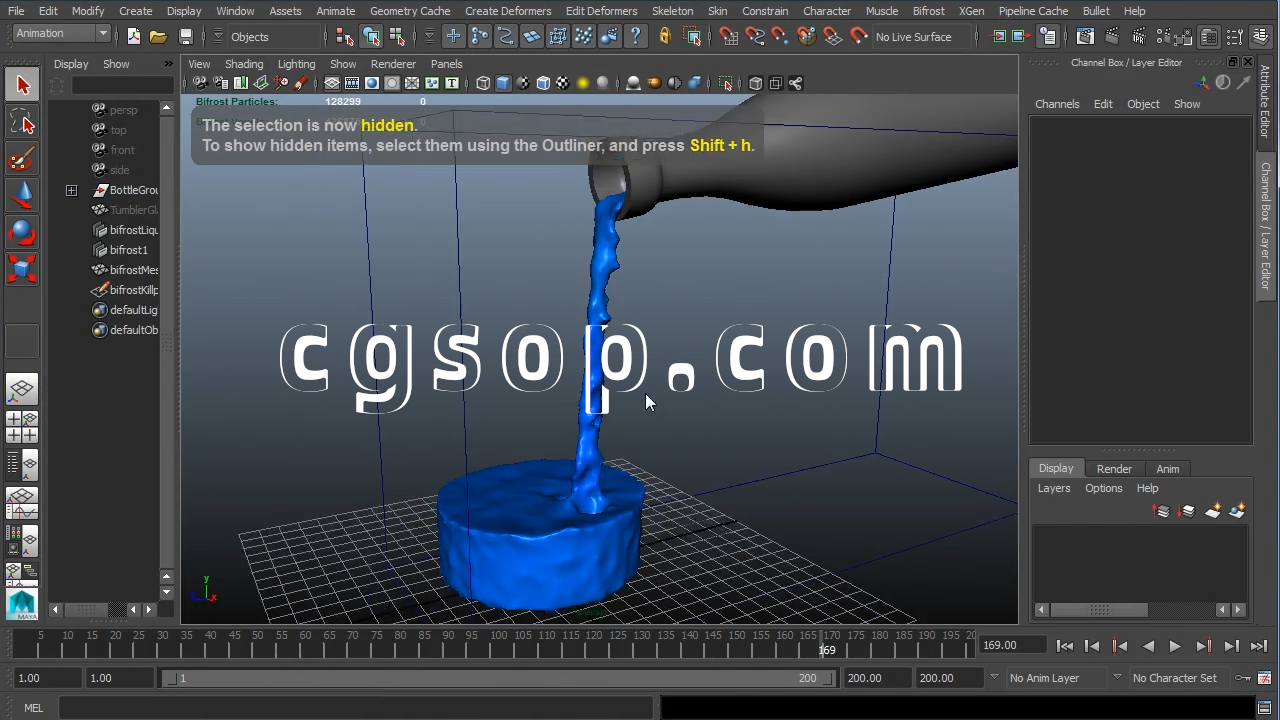The image size is (1280, 720).
Task: Select the arrow Select tool
Action: 22,86
